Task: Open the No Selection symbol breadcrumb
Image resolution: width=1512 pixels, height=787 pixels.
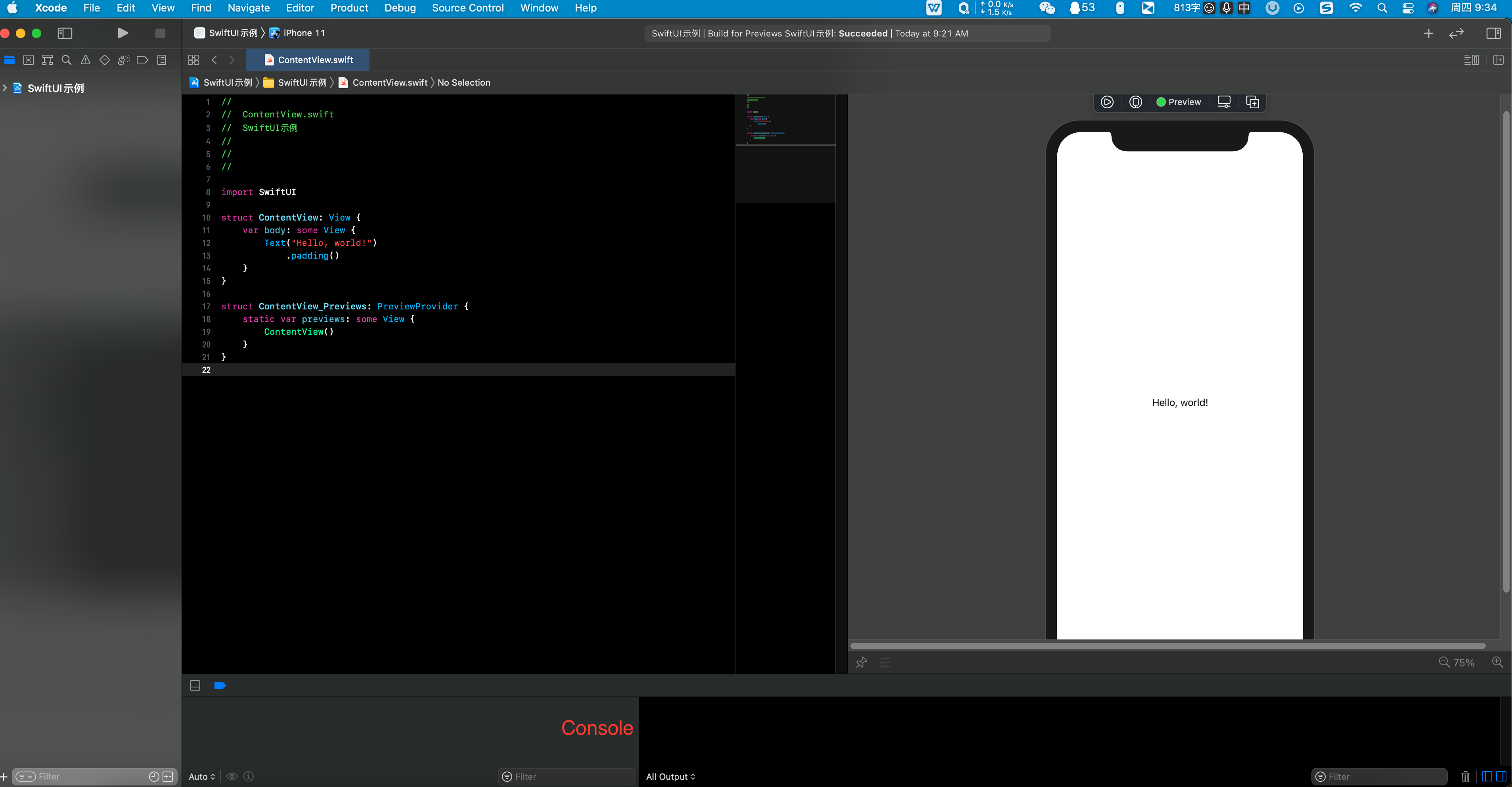Action: click(464, 83)
